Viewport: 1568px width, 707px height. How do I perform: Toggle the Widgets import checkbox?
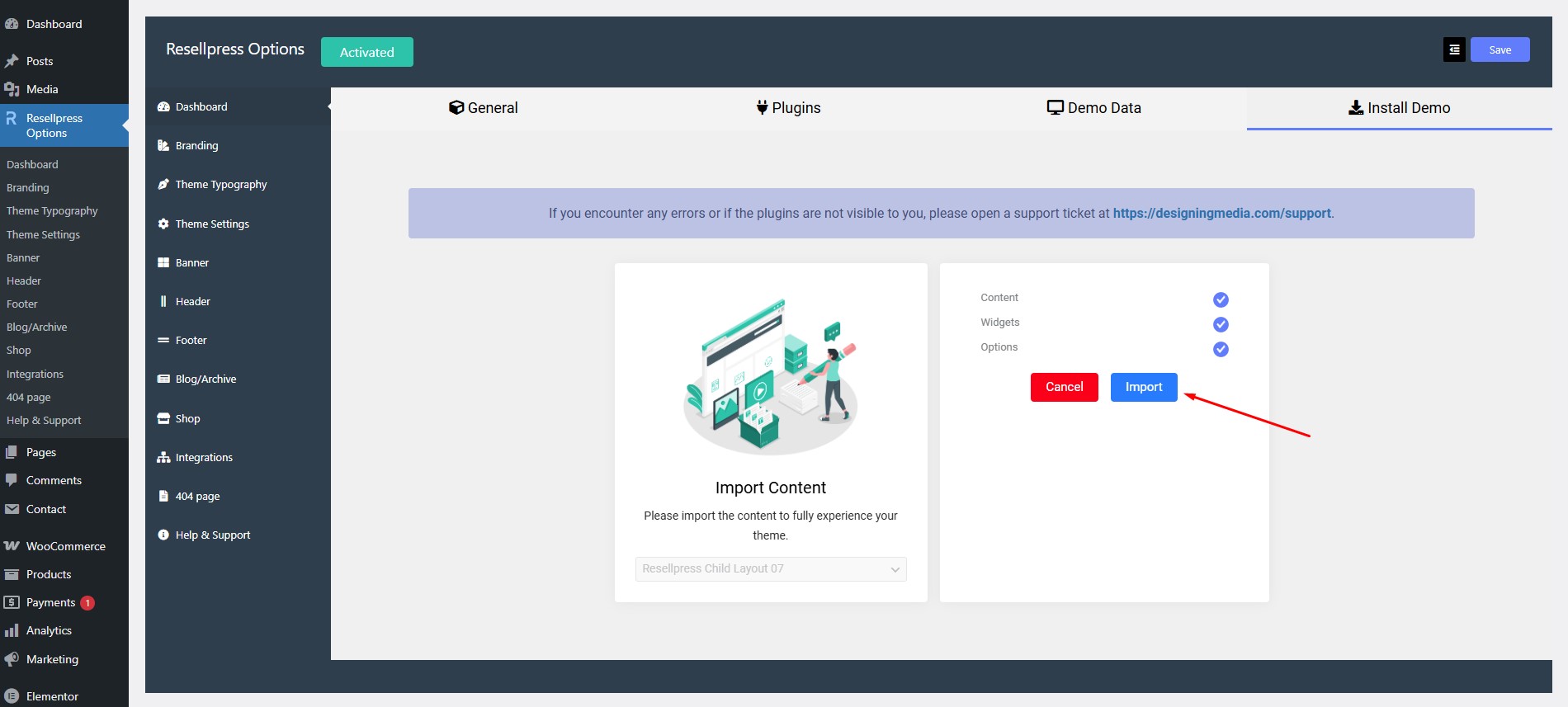coord(1221,324)
